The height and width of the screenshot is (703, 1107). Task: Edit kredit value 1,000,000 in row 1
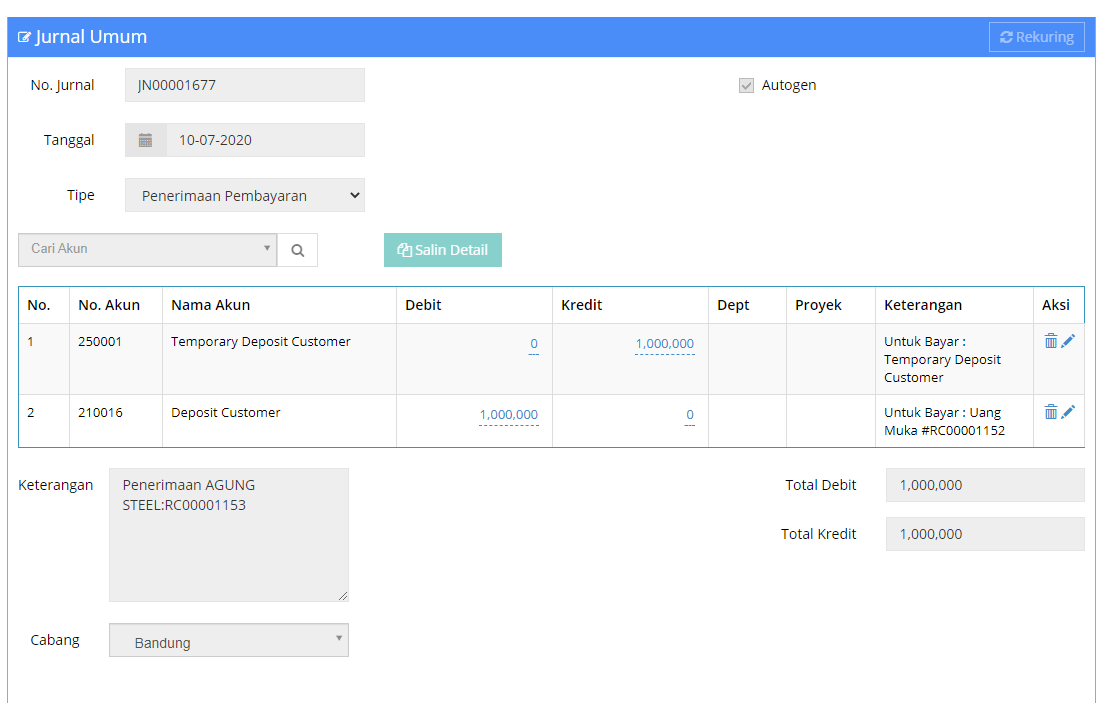664,344
